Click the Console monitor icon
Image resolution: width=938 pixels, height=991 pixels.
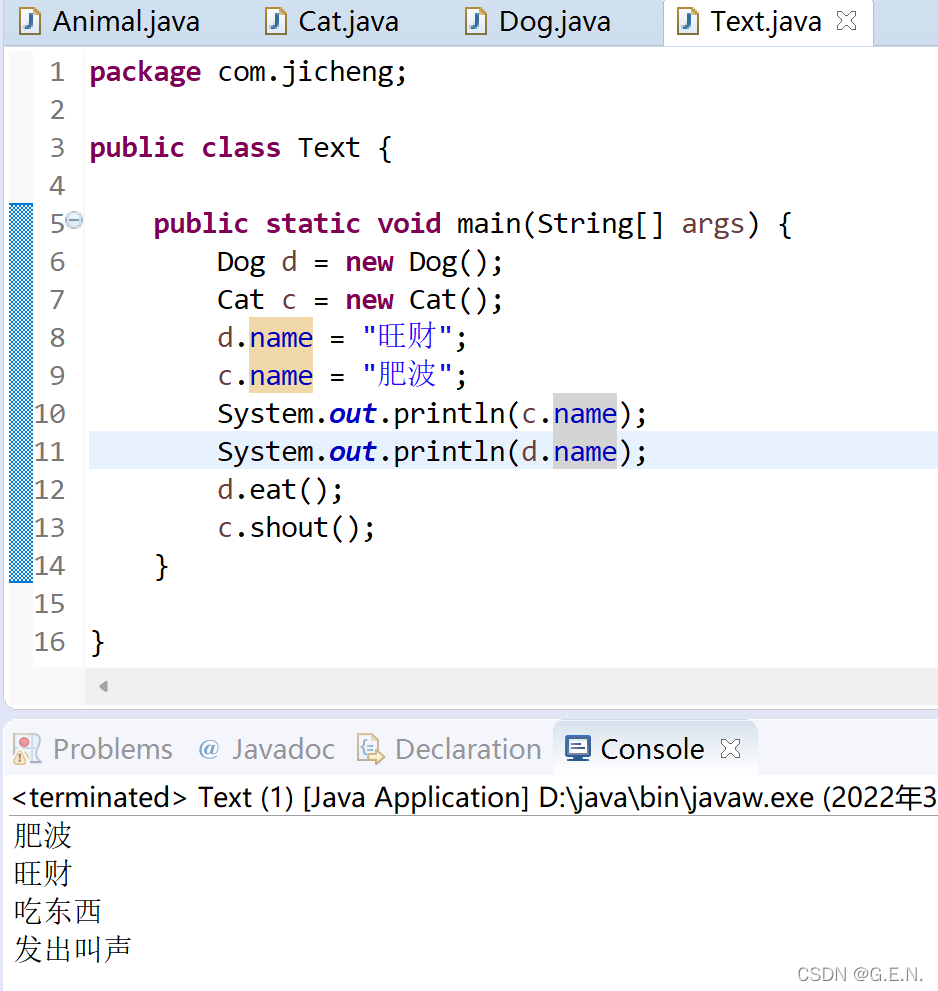pos(578,748)
